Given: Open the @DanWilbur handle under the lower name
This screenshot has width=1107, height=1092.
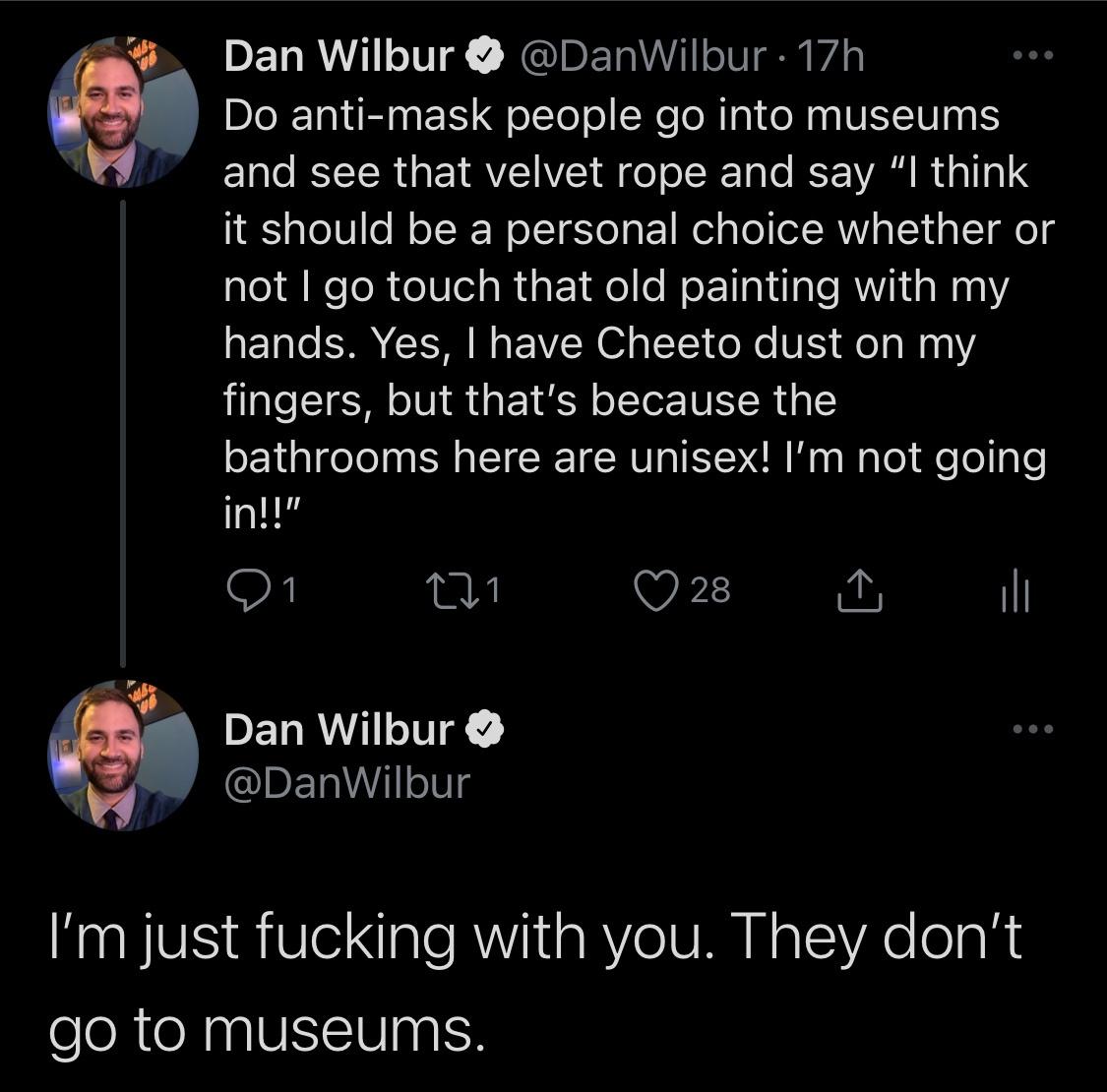Looking at the screenshot, I should click(347, 782).
